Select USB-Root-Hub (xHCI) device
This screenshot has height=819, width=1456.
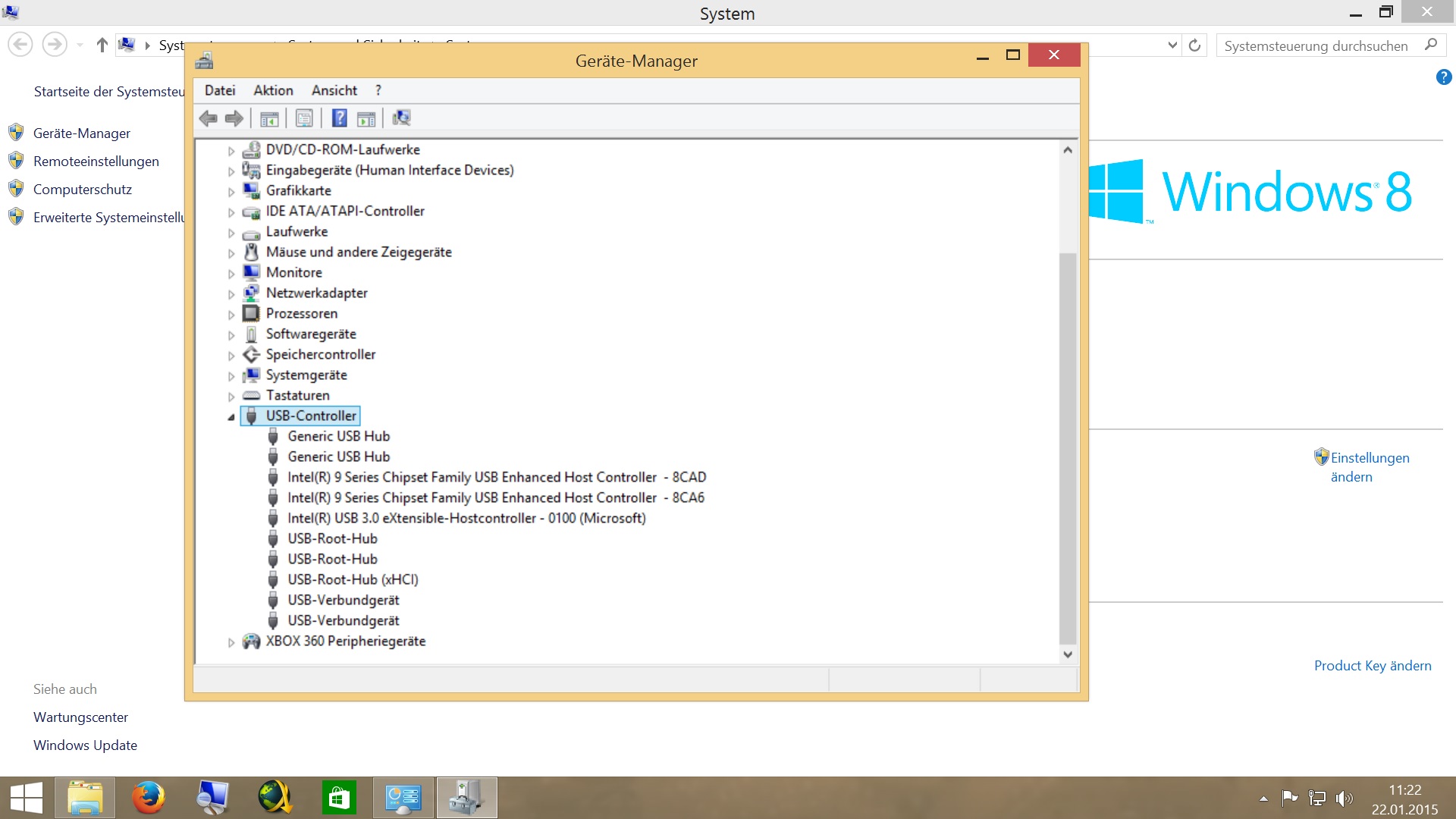coord(353,580)
